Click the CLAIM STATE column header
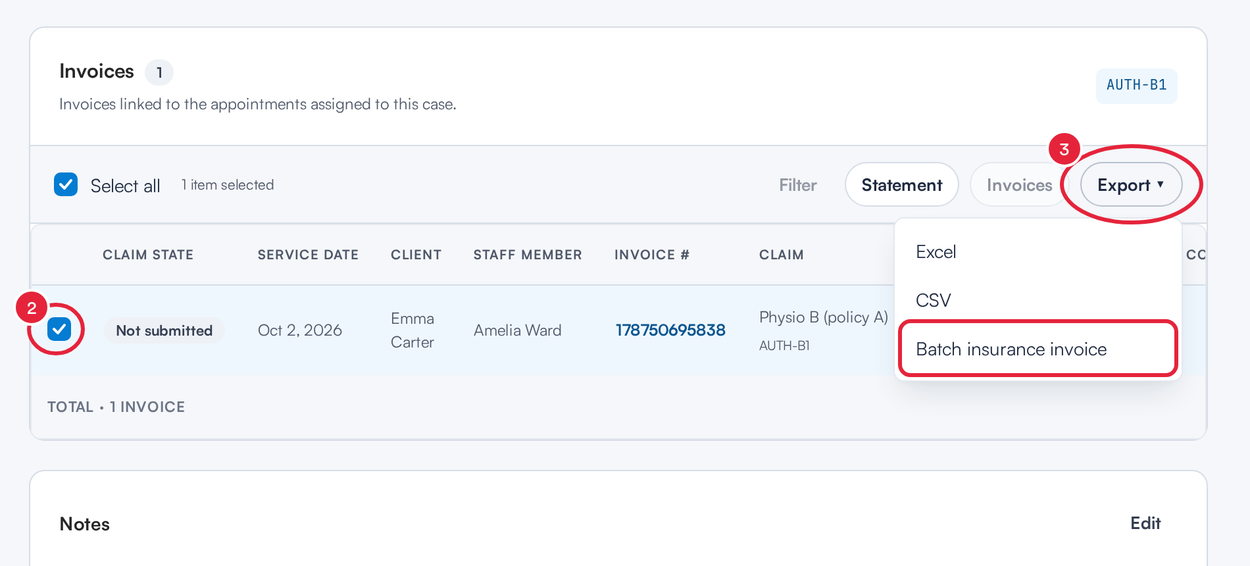Viewport: 1250px width, 566px height. [148, 255]
